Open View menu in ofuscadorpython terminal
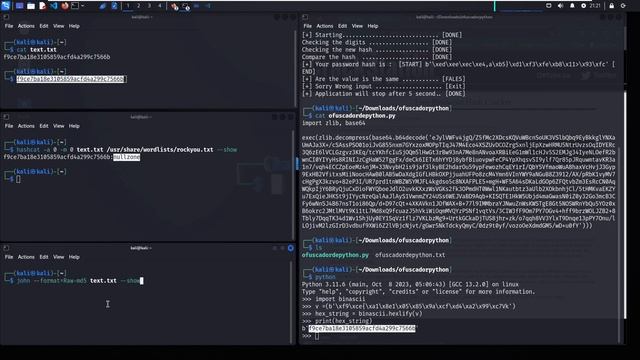Viewport: 640px width, 360px height. click(x=358, y=26)
